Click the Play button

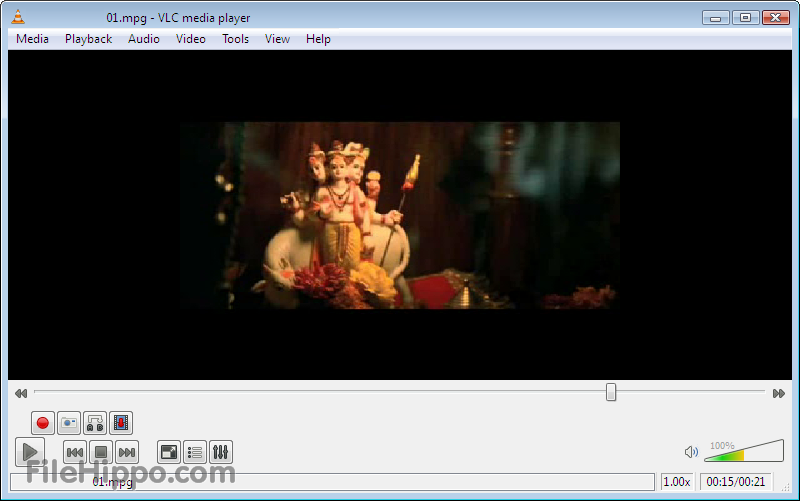click(x=30, y=452)
